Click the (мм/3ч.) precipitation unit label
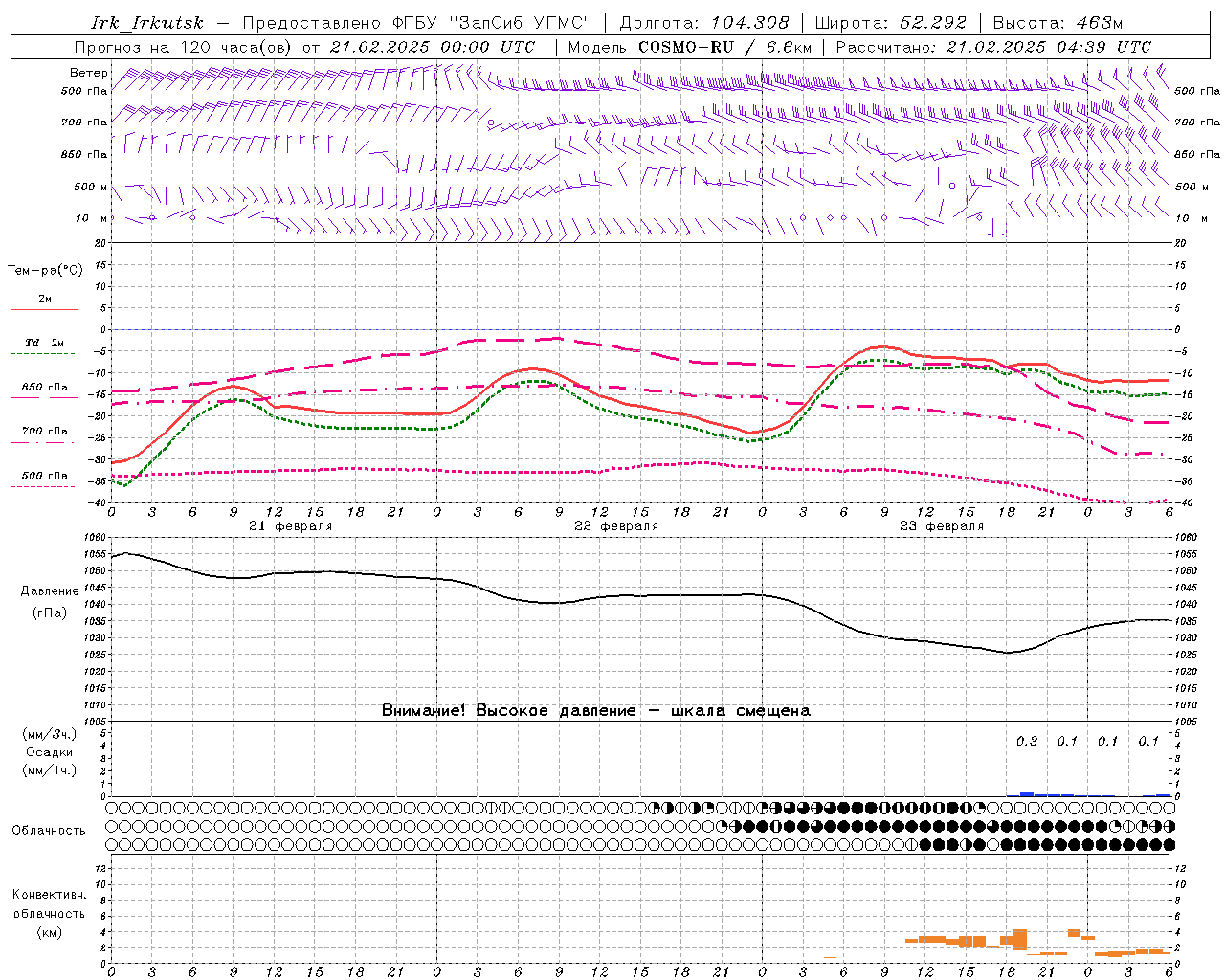 [50, 734]
